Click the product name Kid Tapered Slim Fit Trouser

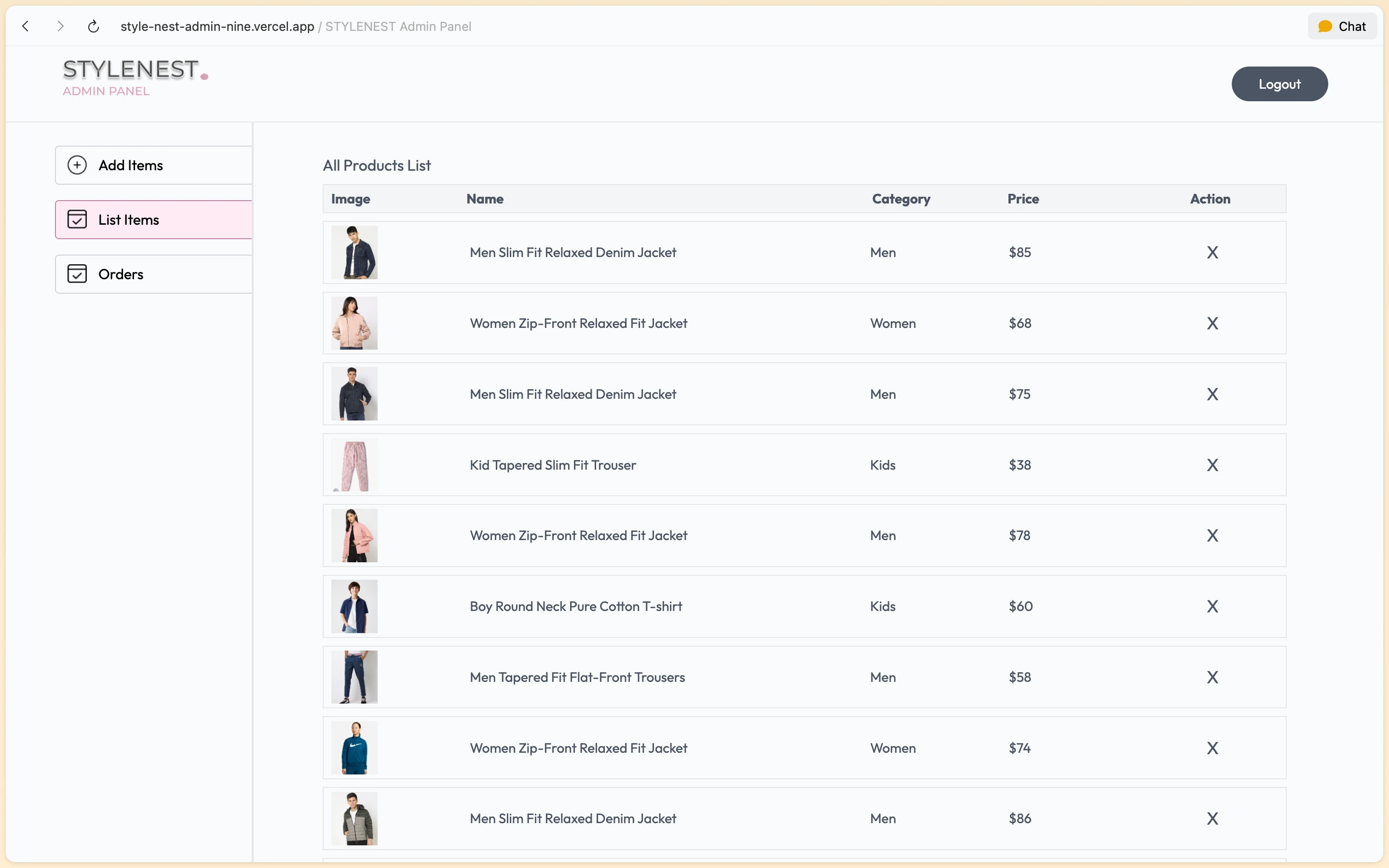[553, 465]
